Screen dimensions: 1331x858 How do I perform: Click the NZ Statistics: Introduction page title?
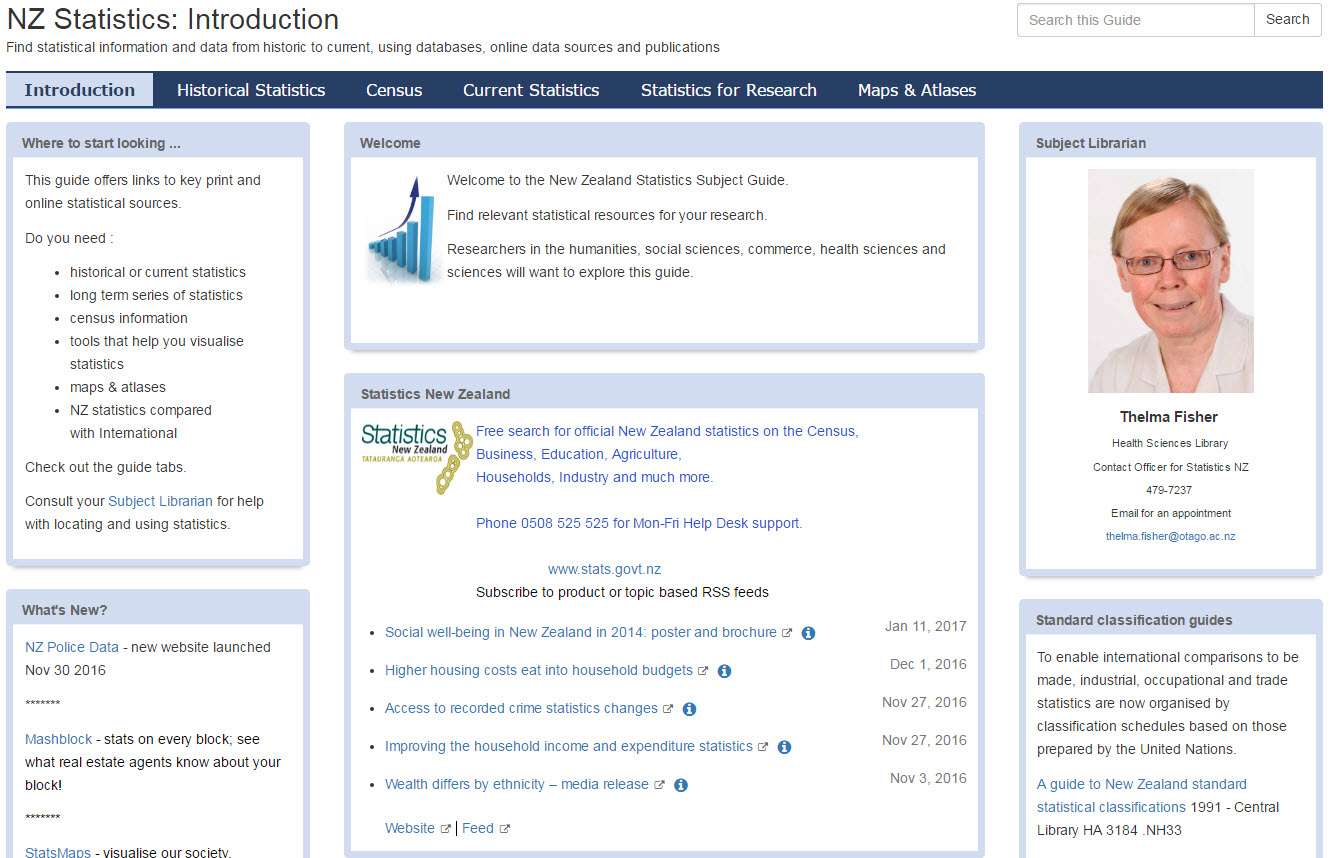coord(173,19)
